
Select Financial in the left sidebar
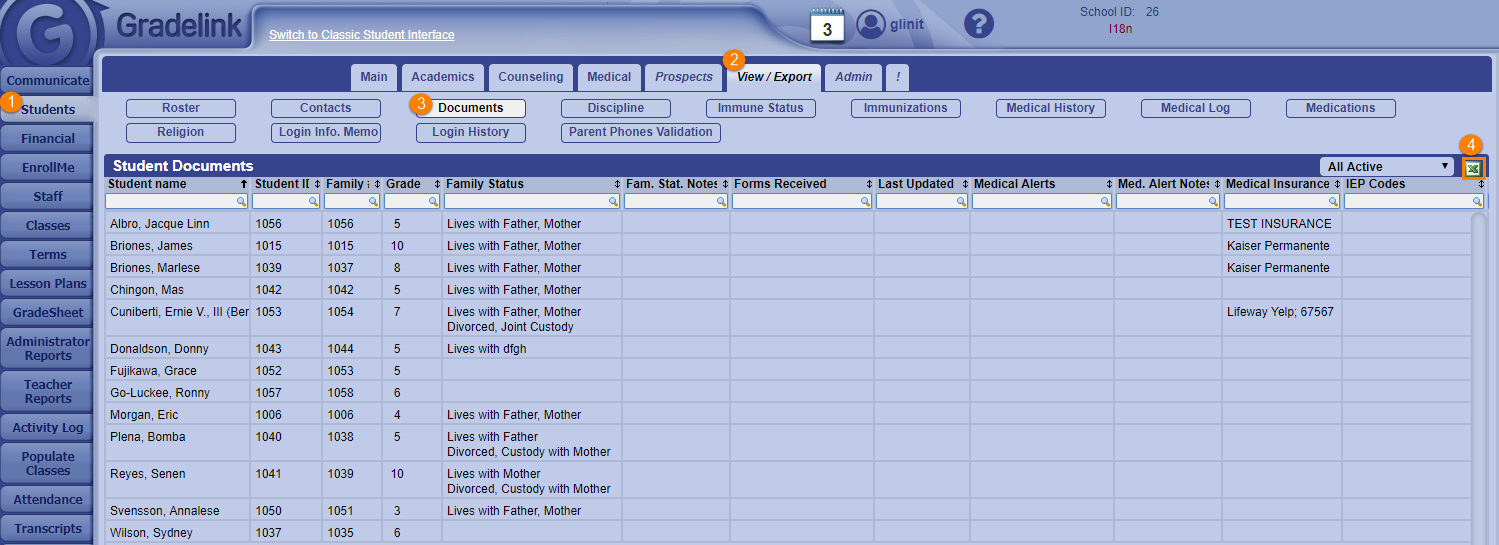[48, 139]
